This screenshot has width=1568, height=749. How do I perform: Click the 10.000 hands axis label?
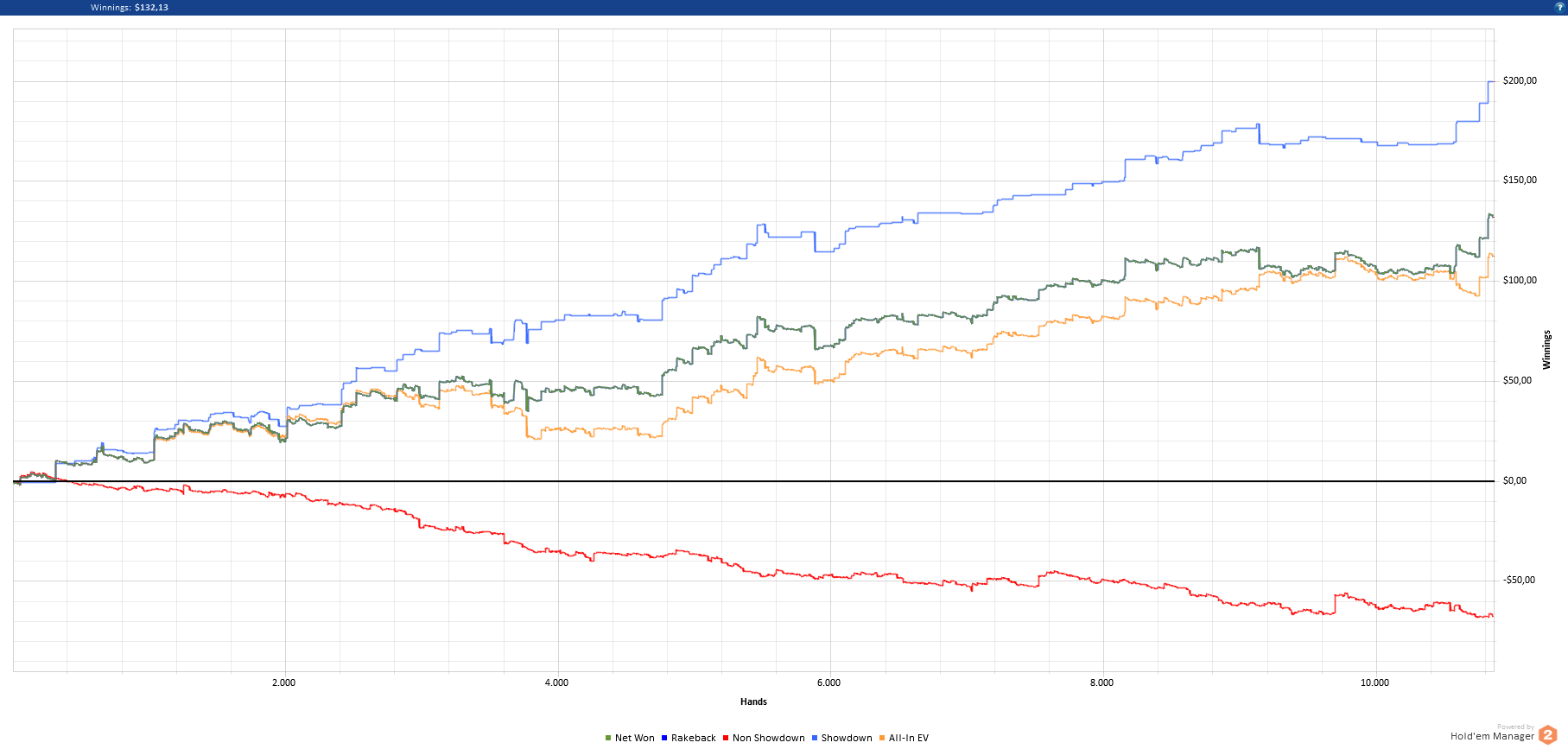[x=1375, y=682]
